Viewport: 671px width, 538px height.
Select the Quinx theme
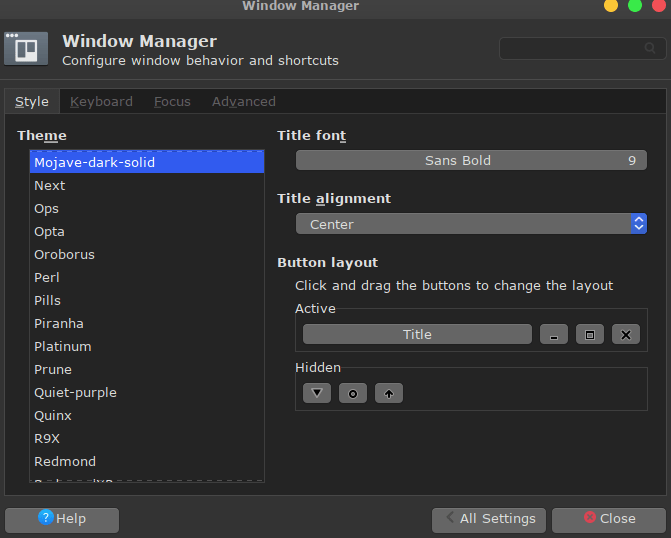(x=147, y=416)
